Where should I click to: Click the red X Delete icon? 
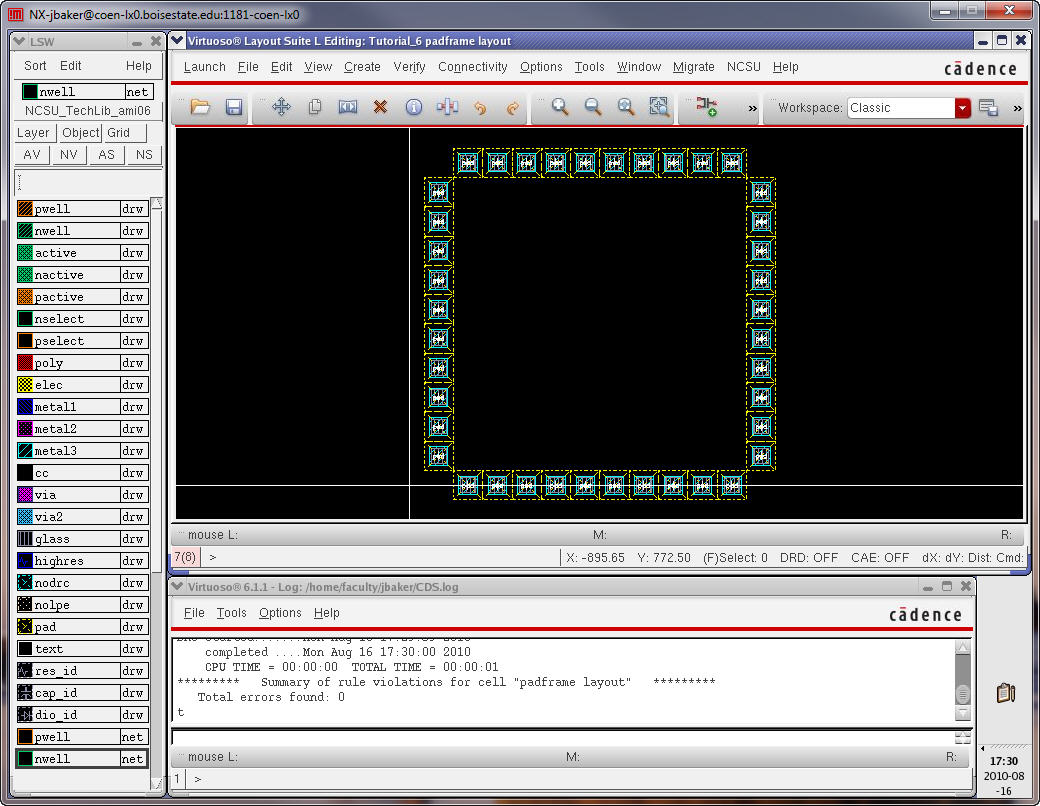(x=380, y=107)
